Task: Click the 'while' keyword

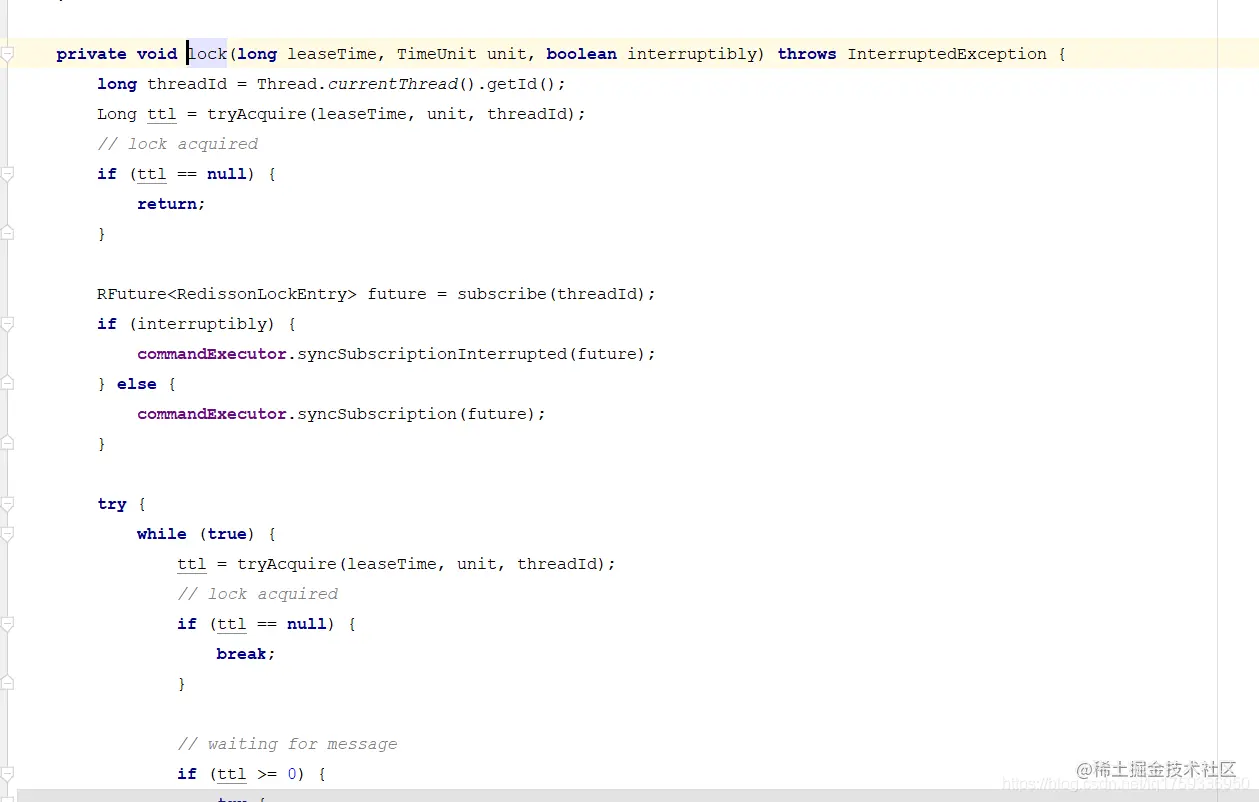Action: (x=162, y=534)
